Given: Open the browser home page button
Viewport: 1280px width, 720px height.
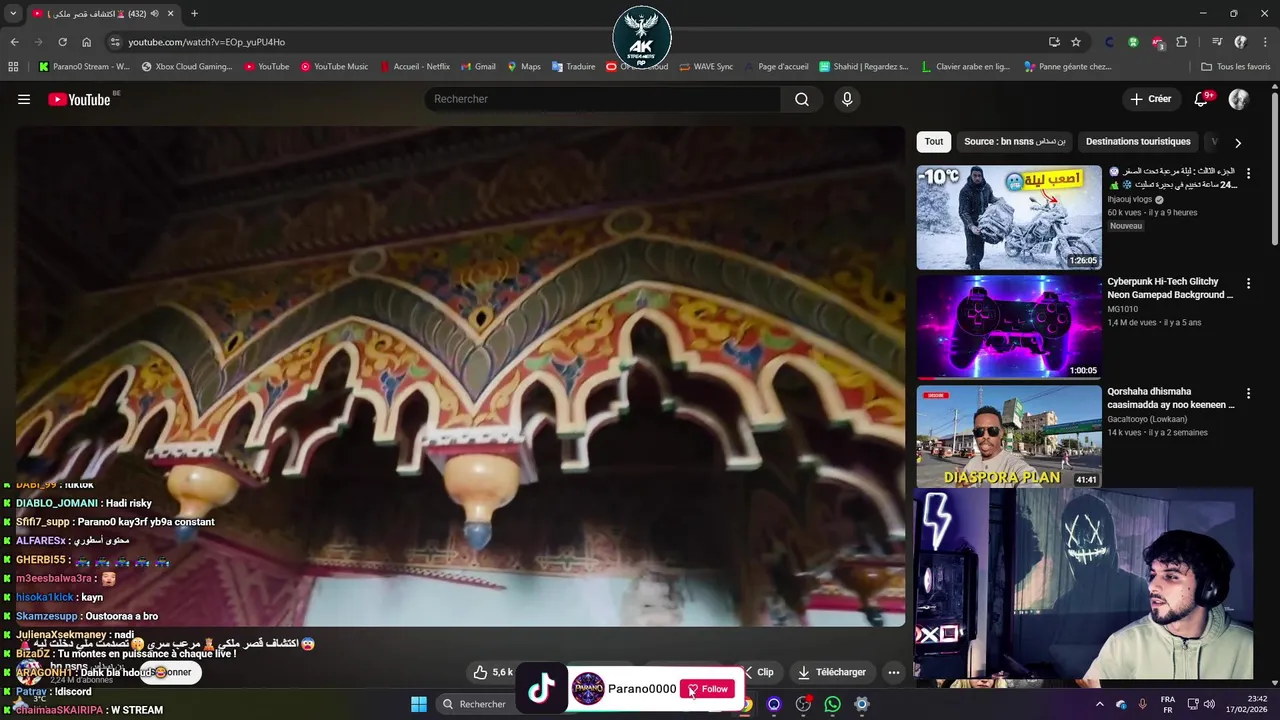Looking at the screenshot, I should click(87, 42).
